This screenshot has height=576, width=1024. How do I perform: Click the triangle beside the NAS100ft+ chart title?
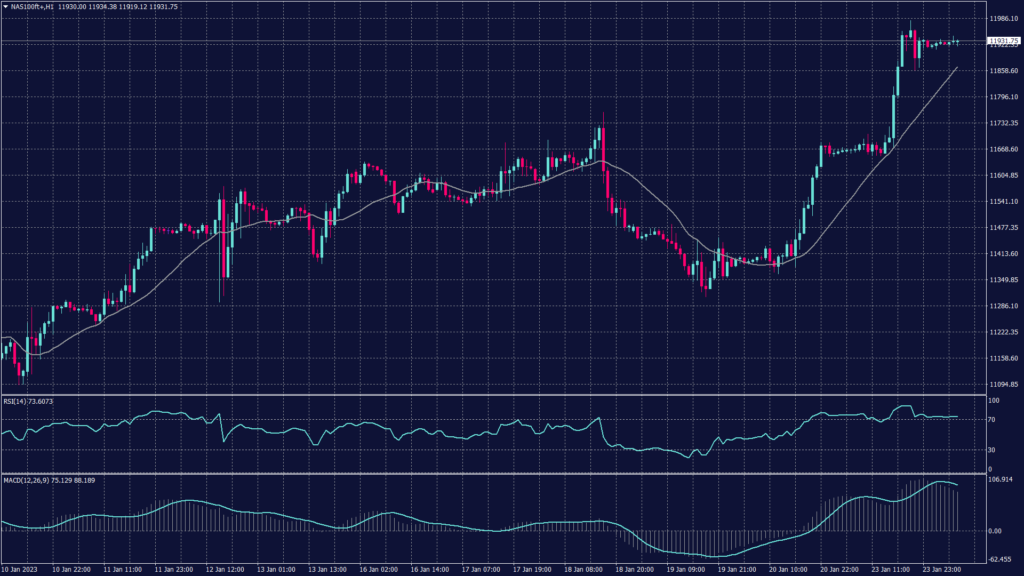[x=5, y=6]
